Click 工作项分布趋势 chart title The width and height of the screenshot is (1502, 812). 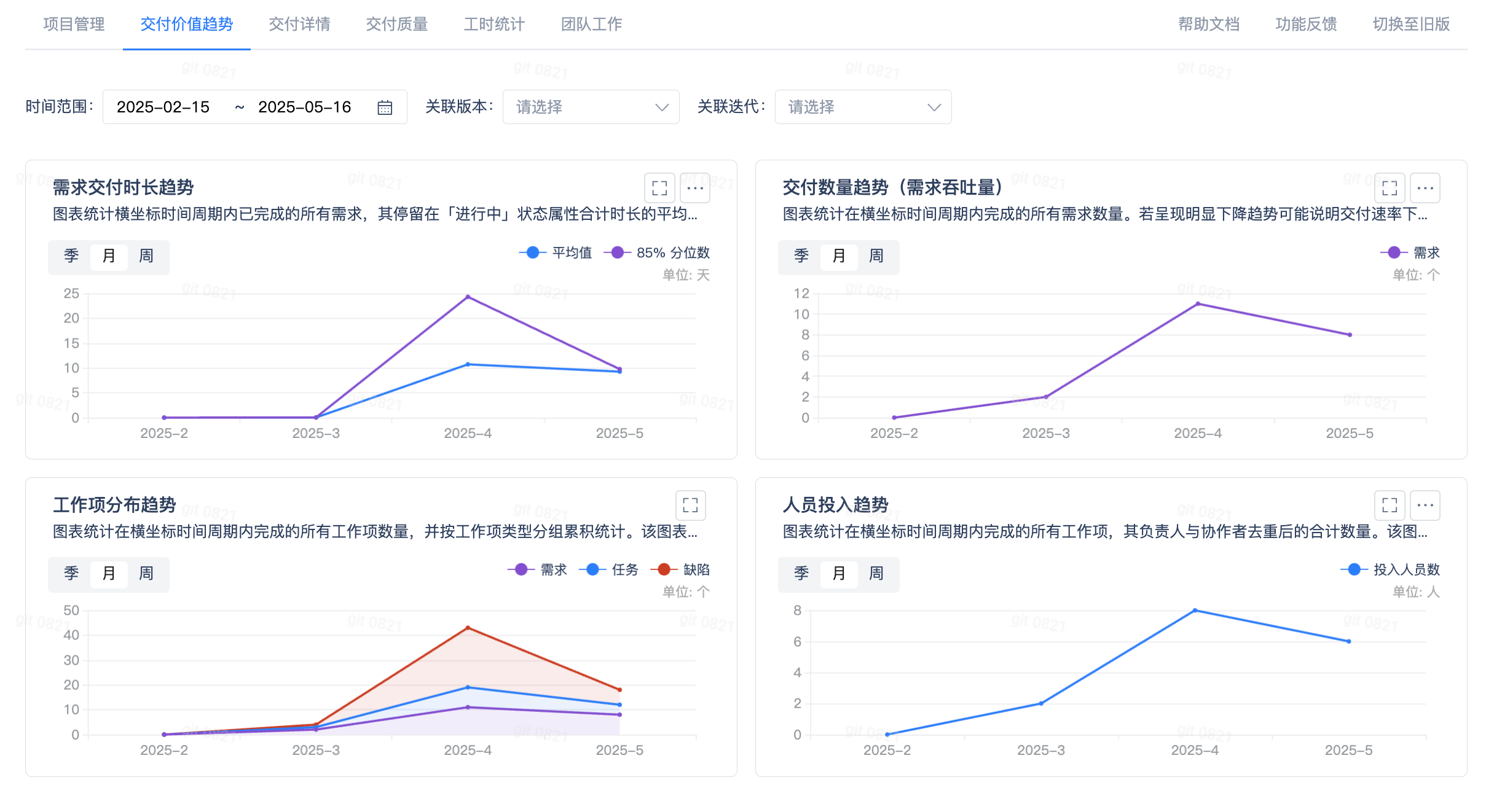(x=114, y=504)
